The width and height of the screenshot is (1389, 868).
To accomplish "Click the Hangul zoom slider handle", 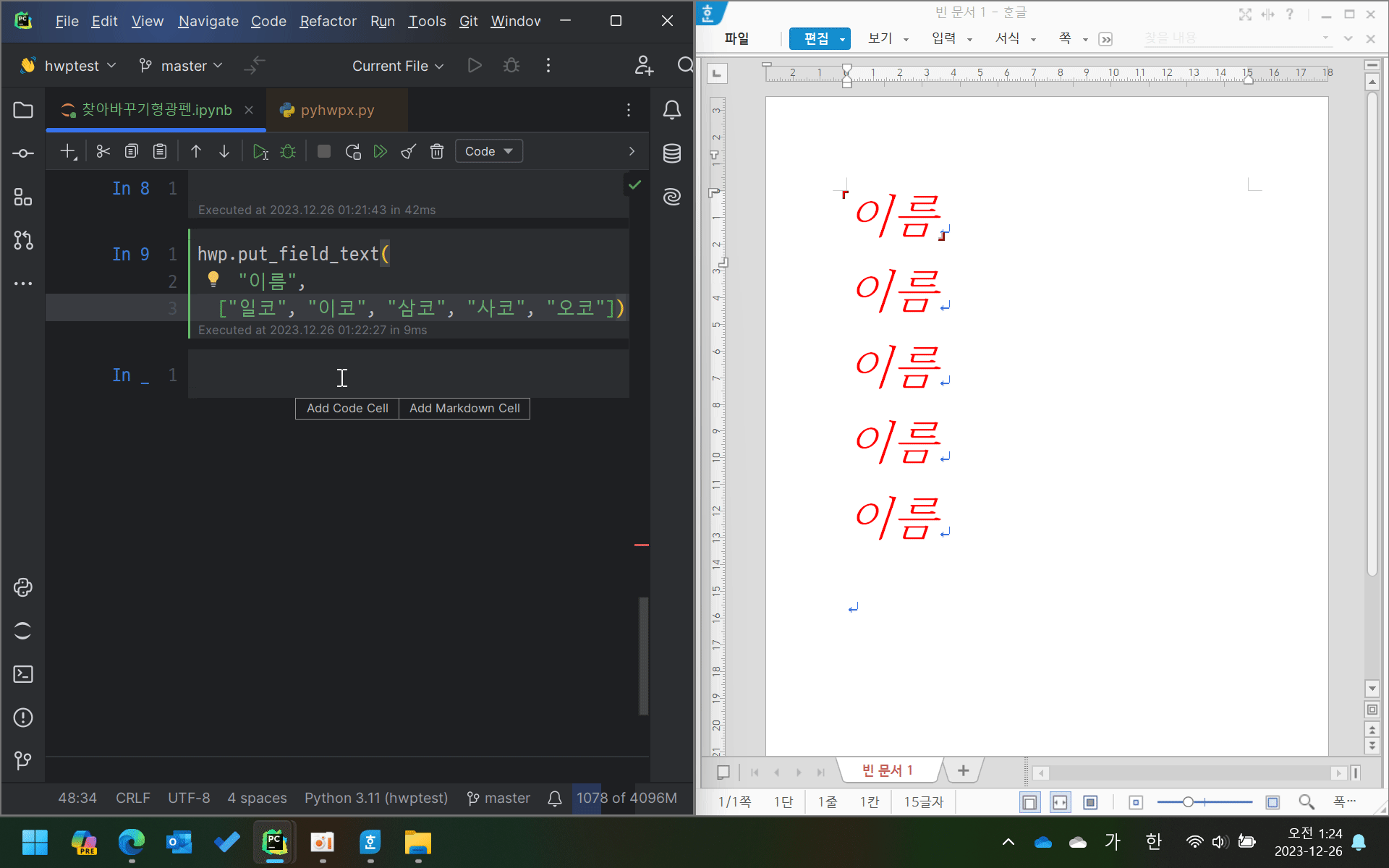I will tap(1188, 802).
